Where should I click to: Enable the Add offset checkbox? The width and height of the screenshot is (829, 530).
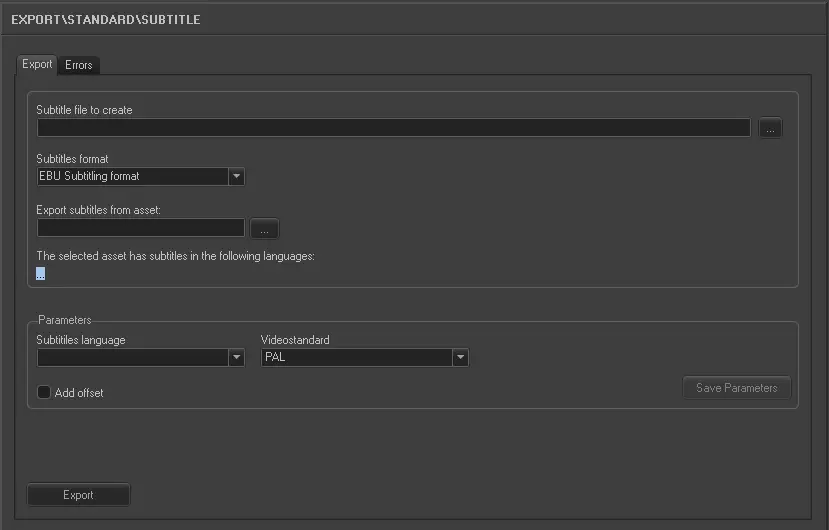pos(44,393)
